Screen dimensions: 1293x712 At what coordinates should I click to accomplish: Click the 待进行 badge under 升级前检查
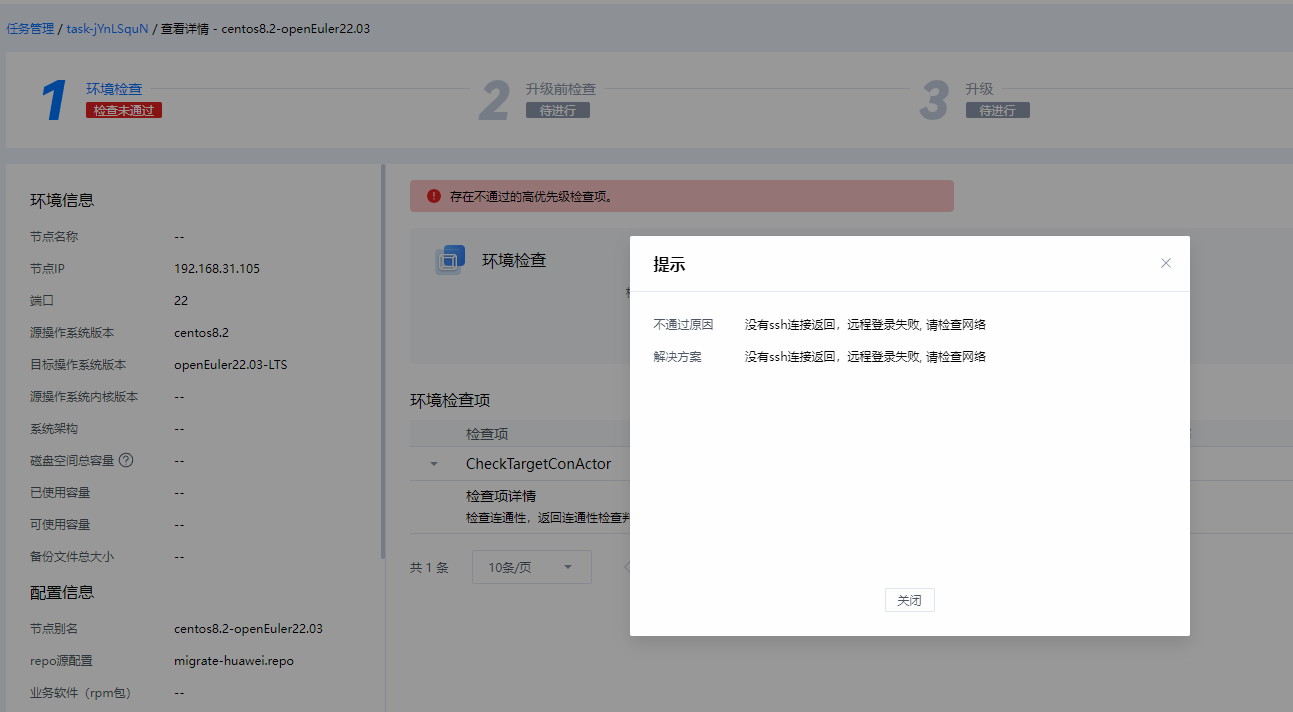(x=557, y=110)
